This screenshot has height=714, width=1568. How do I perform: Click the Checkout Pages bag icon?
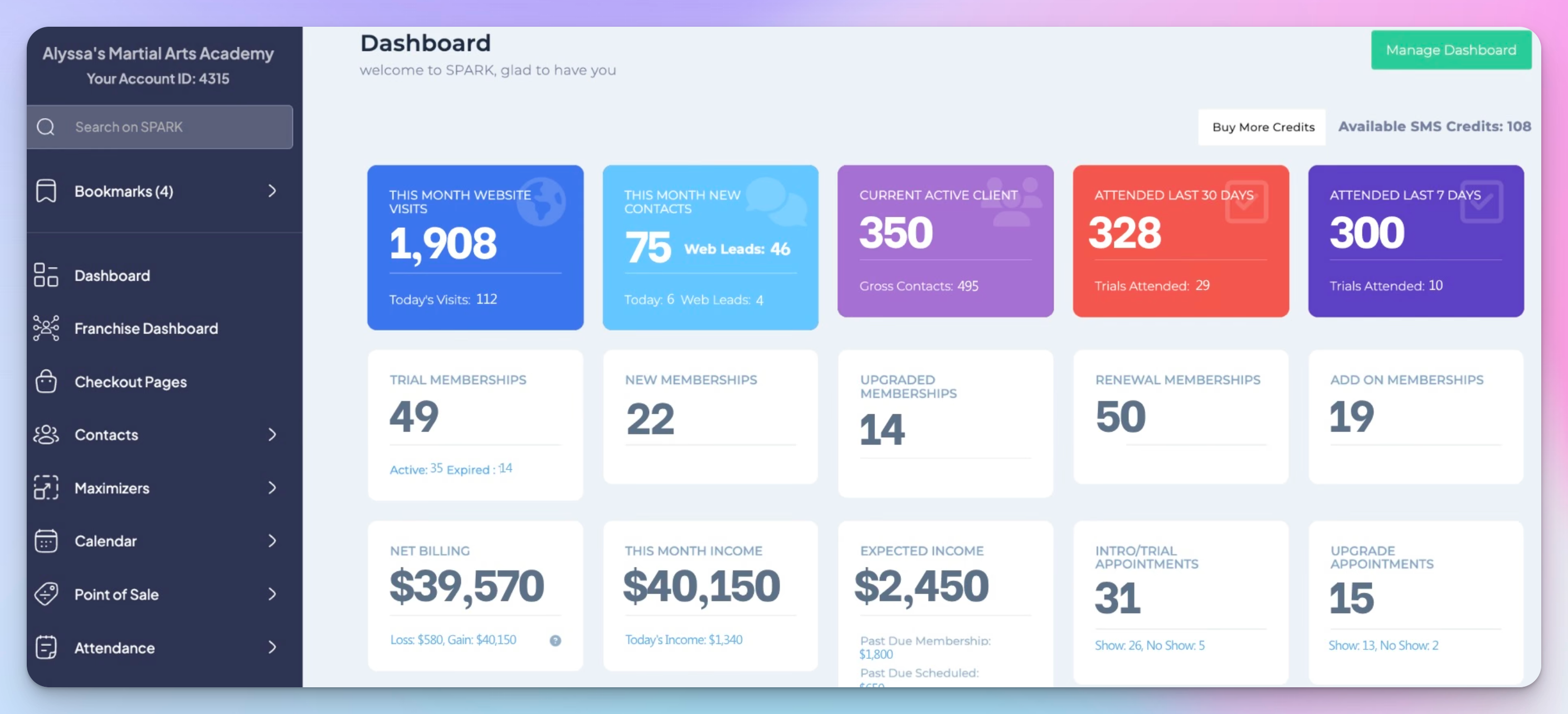coord(46,382)
